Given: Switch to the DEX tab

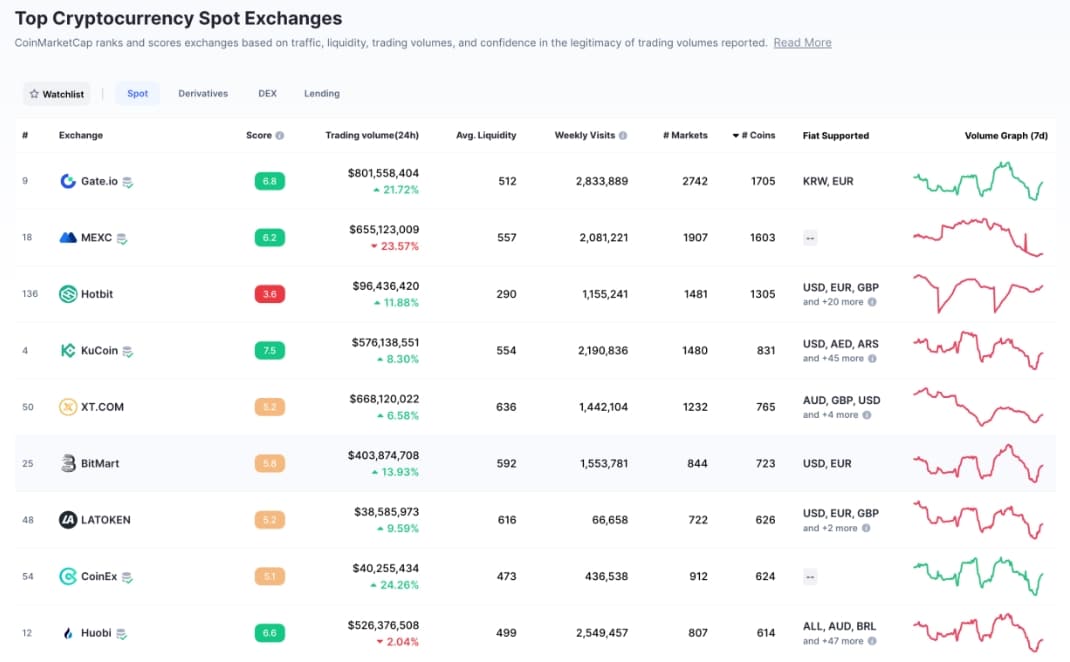Looking at the screenshot, I should [268, 93].
